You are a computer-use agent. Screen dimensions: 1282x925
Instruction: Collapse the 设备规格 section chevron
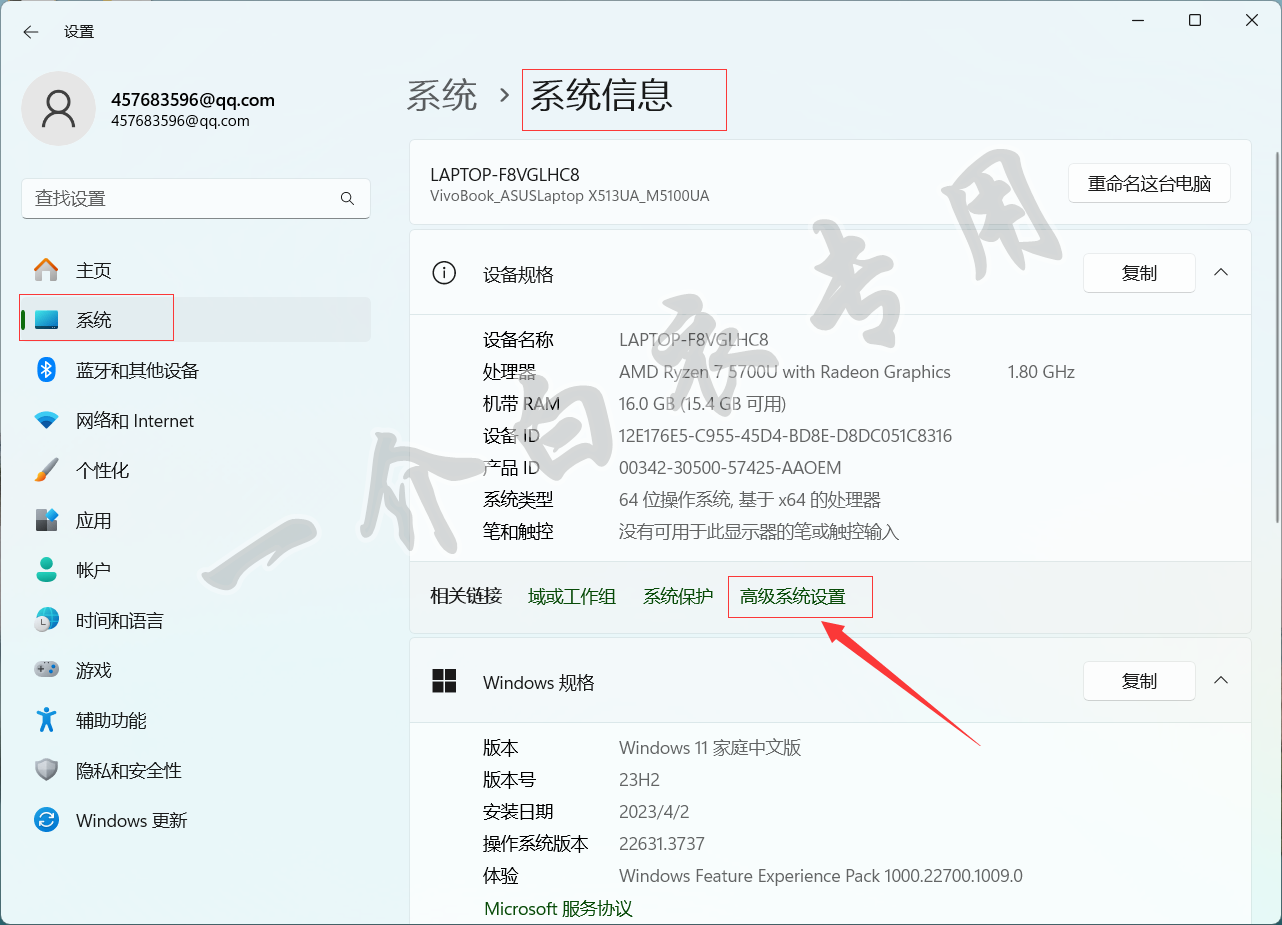coord(1221,272)
